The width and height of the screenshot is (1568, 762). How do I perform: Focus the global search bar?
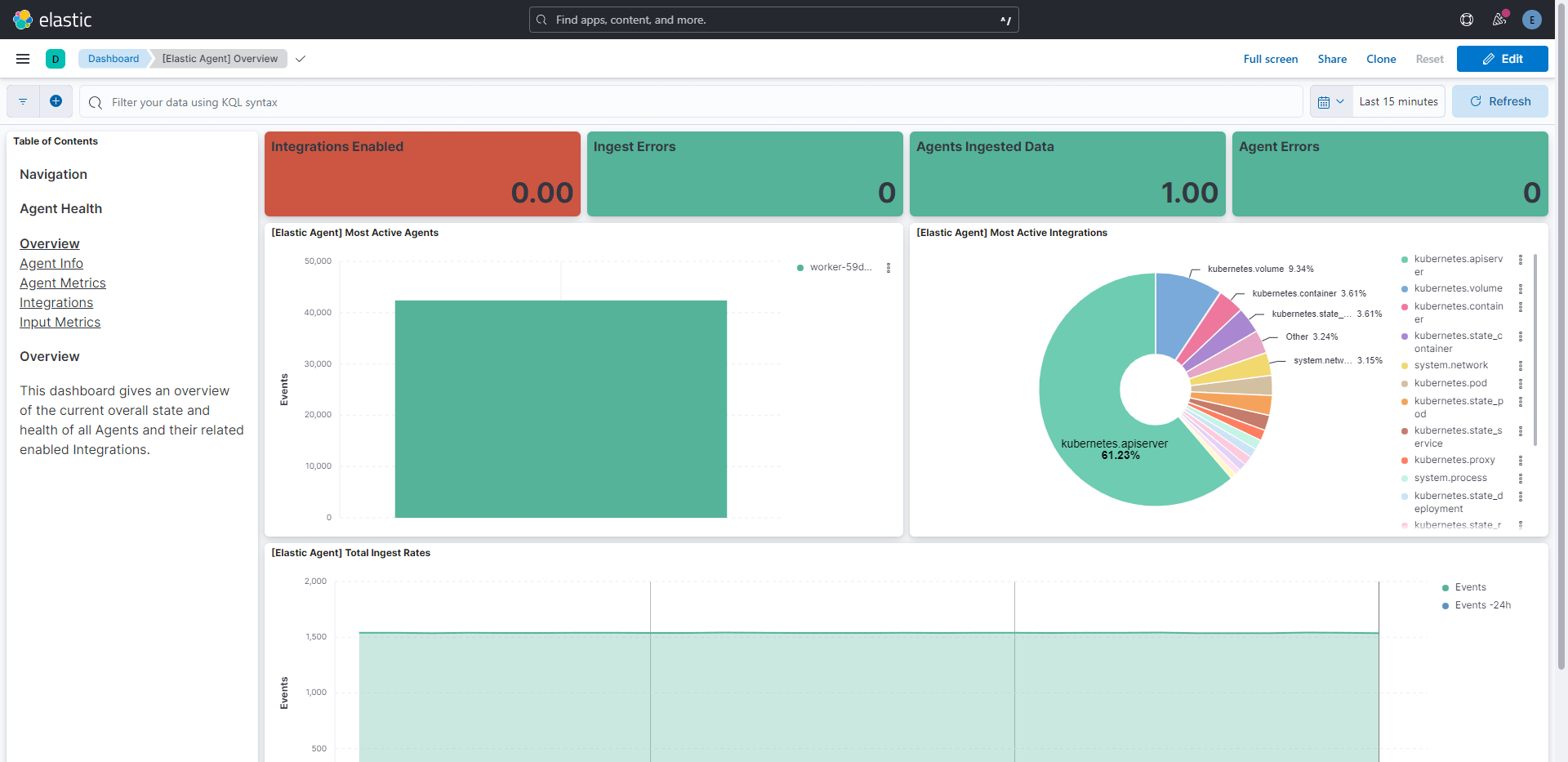coord(773,20)
